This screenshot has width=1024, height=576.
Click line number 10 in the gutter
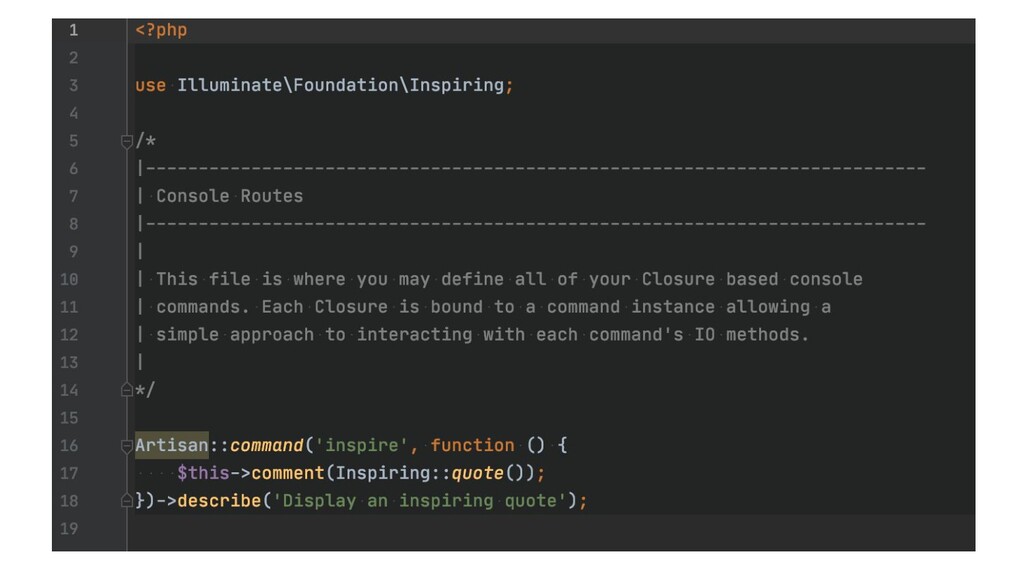[x=69, y=280]
